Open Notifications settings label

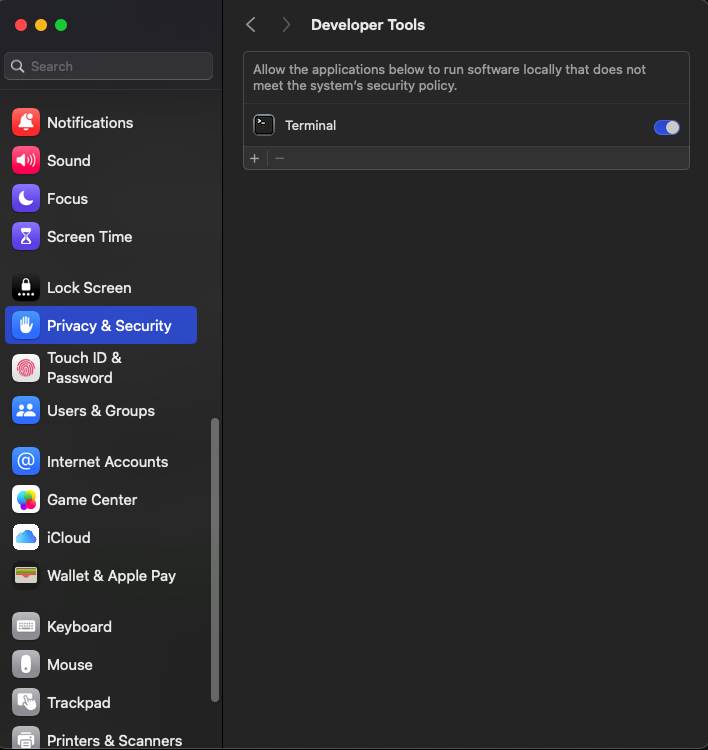click(90, 123)
